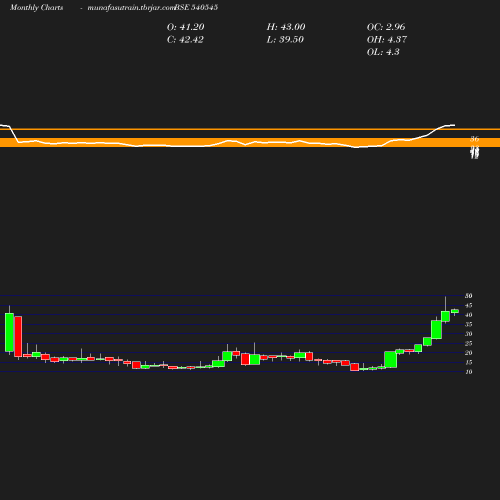Click the "OC: 2.96" value

click(x=386, y=27)
